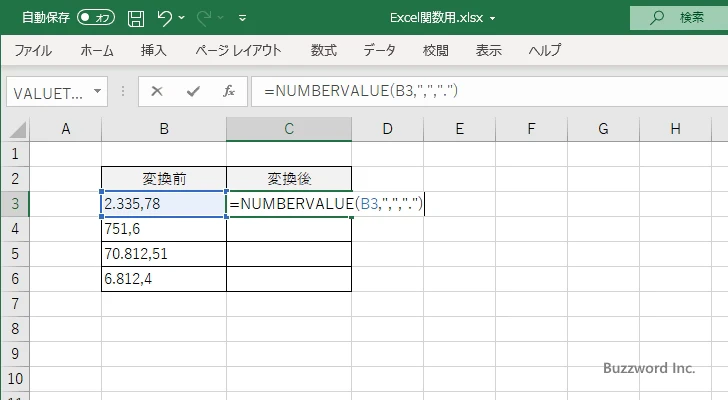Click the Save floppy disk icon
The image size is (728, 400).
[x=136, y=18]
